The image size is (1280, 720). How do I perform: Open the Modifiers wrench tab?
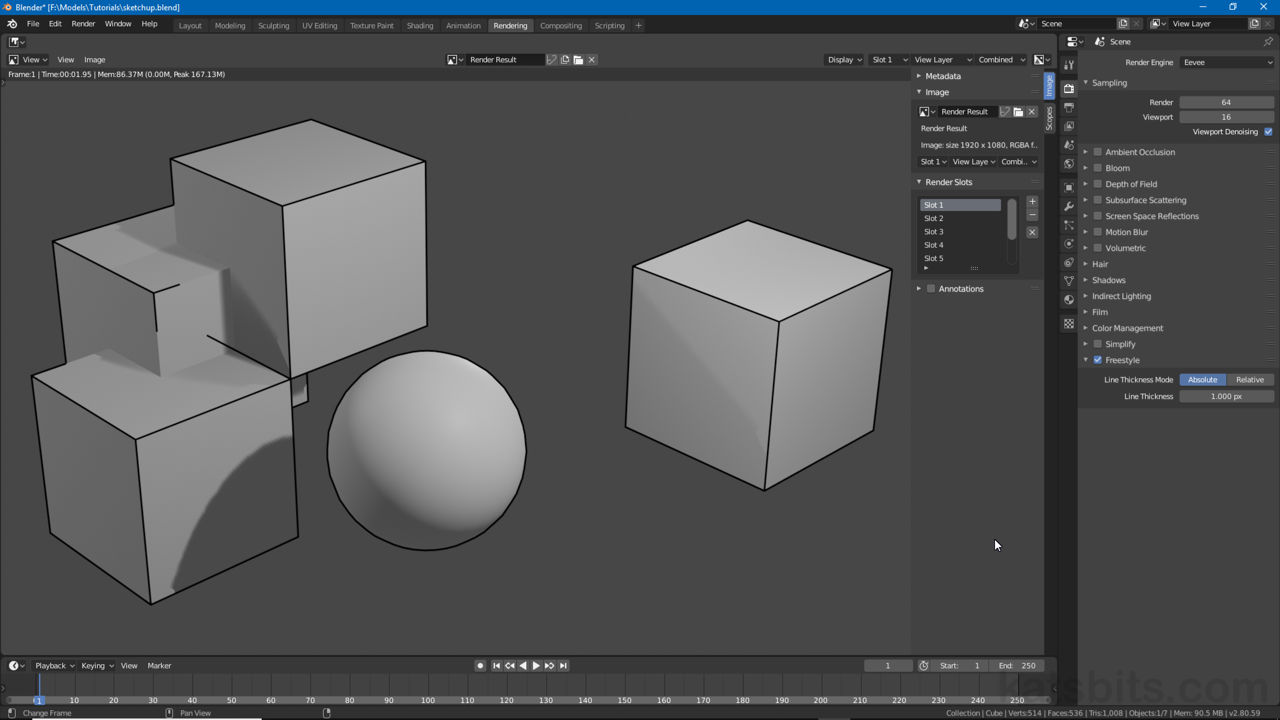(1069, 206)
